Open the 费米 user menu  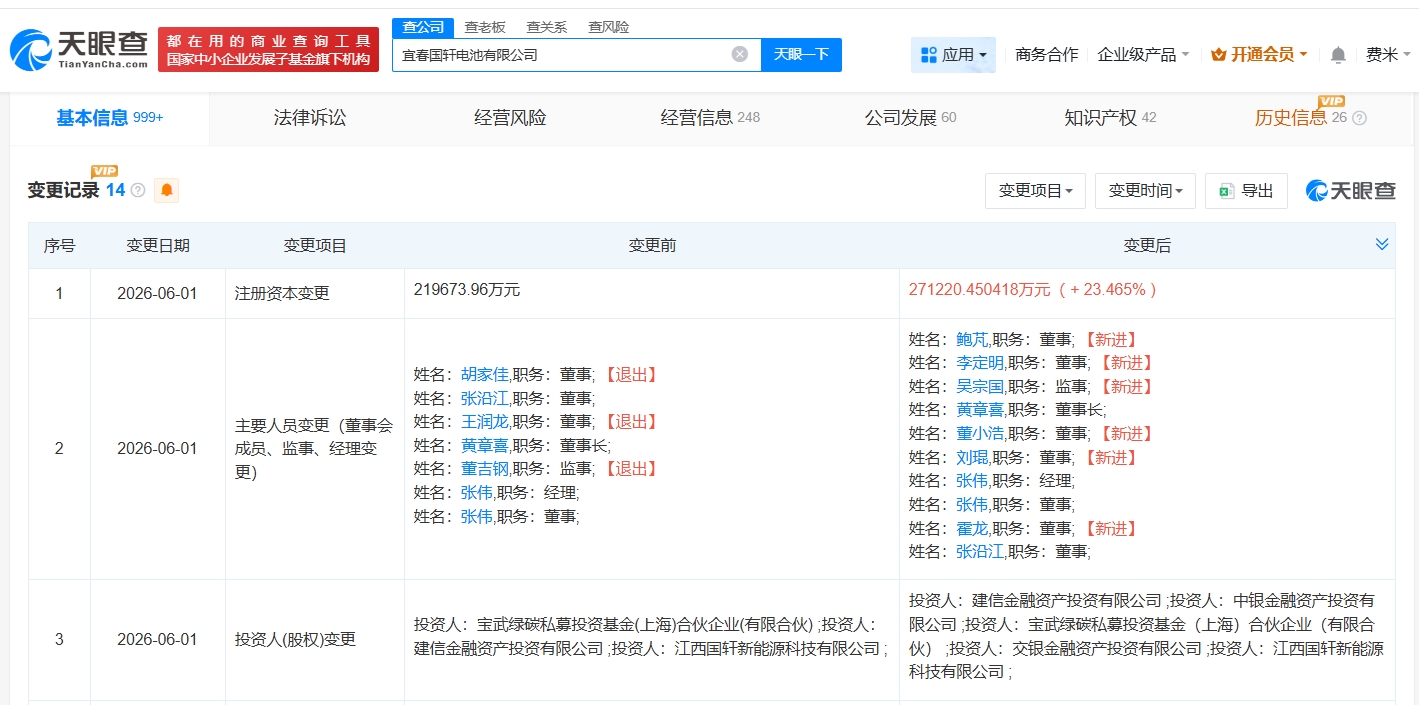1387,55
